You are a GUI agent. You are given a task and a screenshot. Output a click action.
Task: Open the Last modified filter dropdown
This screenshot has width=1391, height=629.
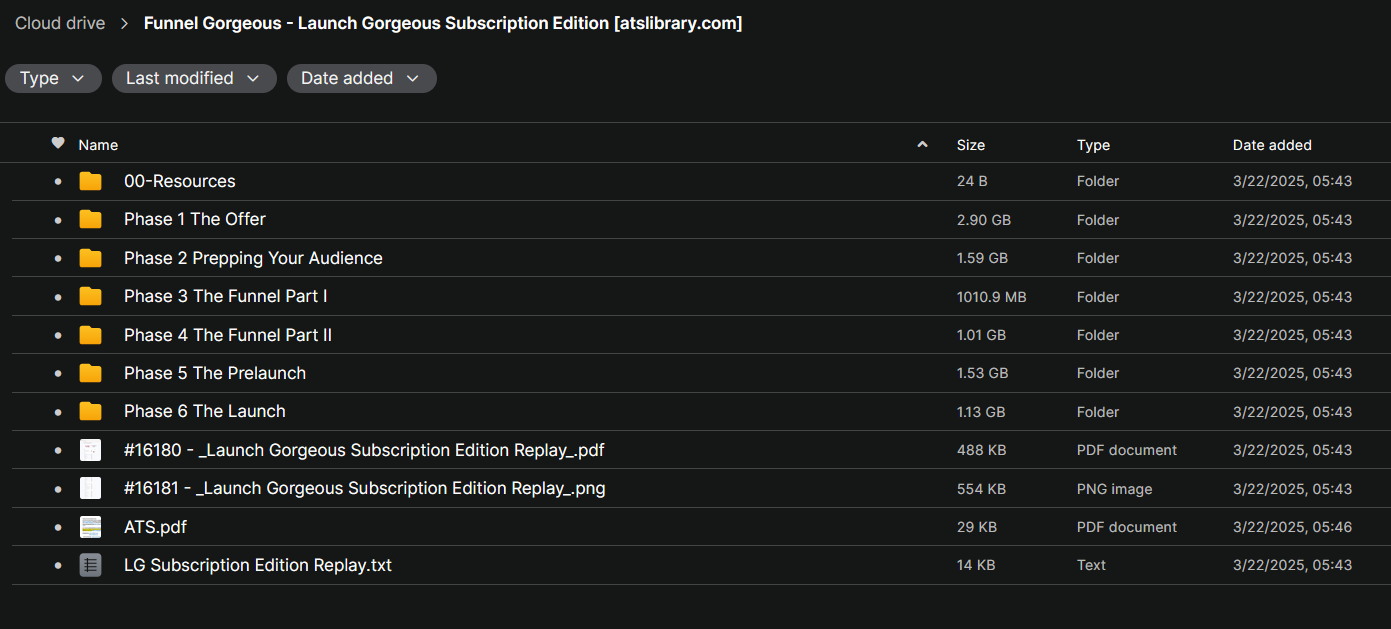point(194,78)
